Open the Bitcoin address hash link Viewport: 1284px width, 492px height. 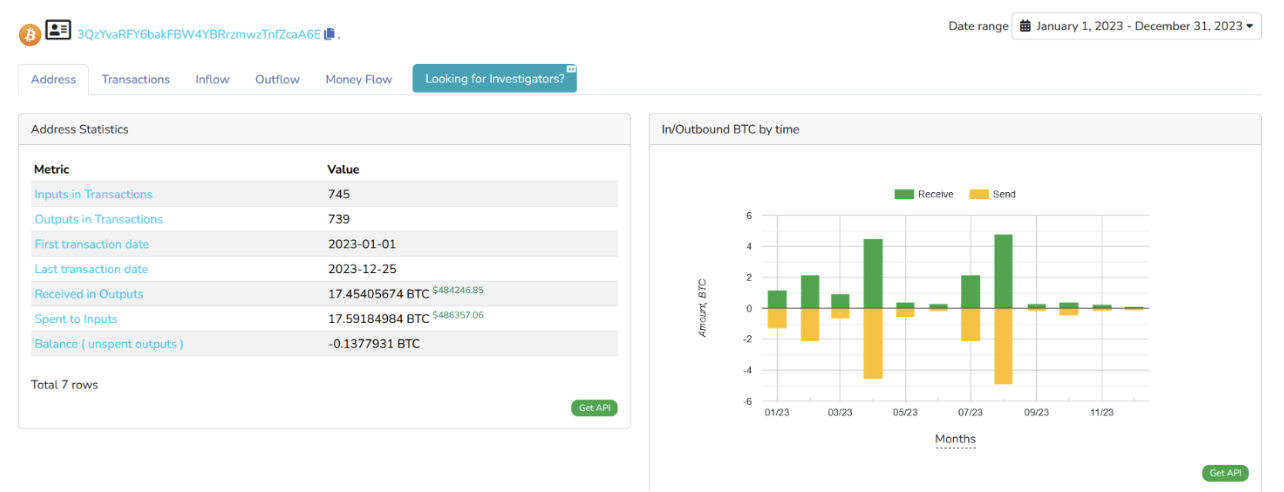198,34
